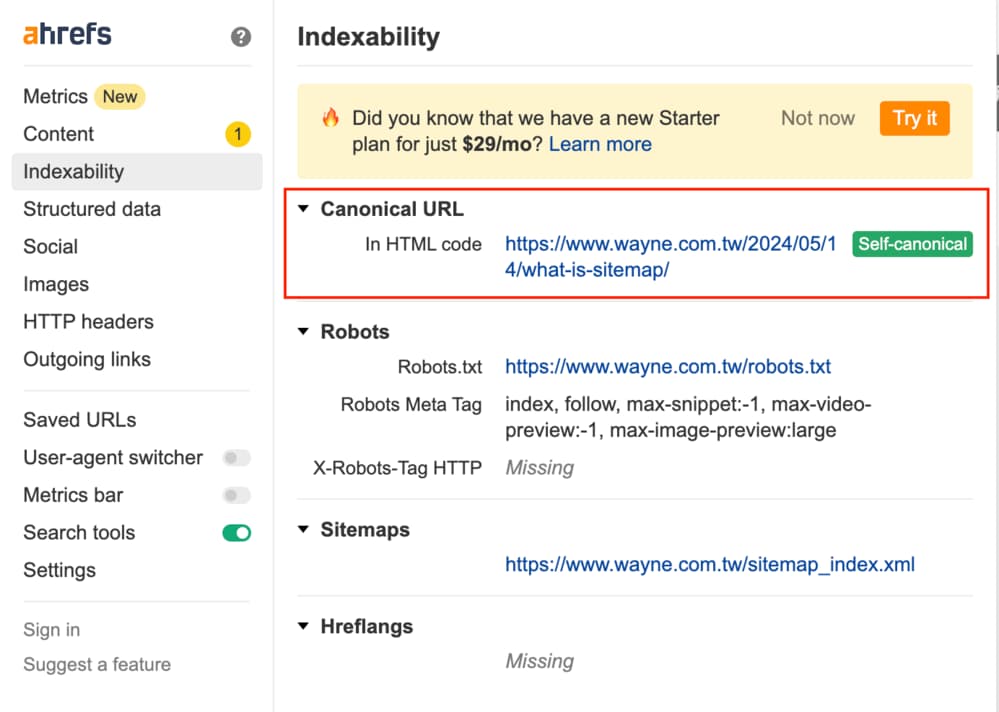Click the Learn more link

coord(600,145)
